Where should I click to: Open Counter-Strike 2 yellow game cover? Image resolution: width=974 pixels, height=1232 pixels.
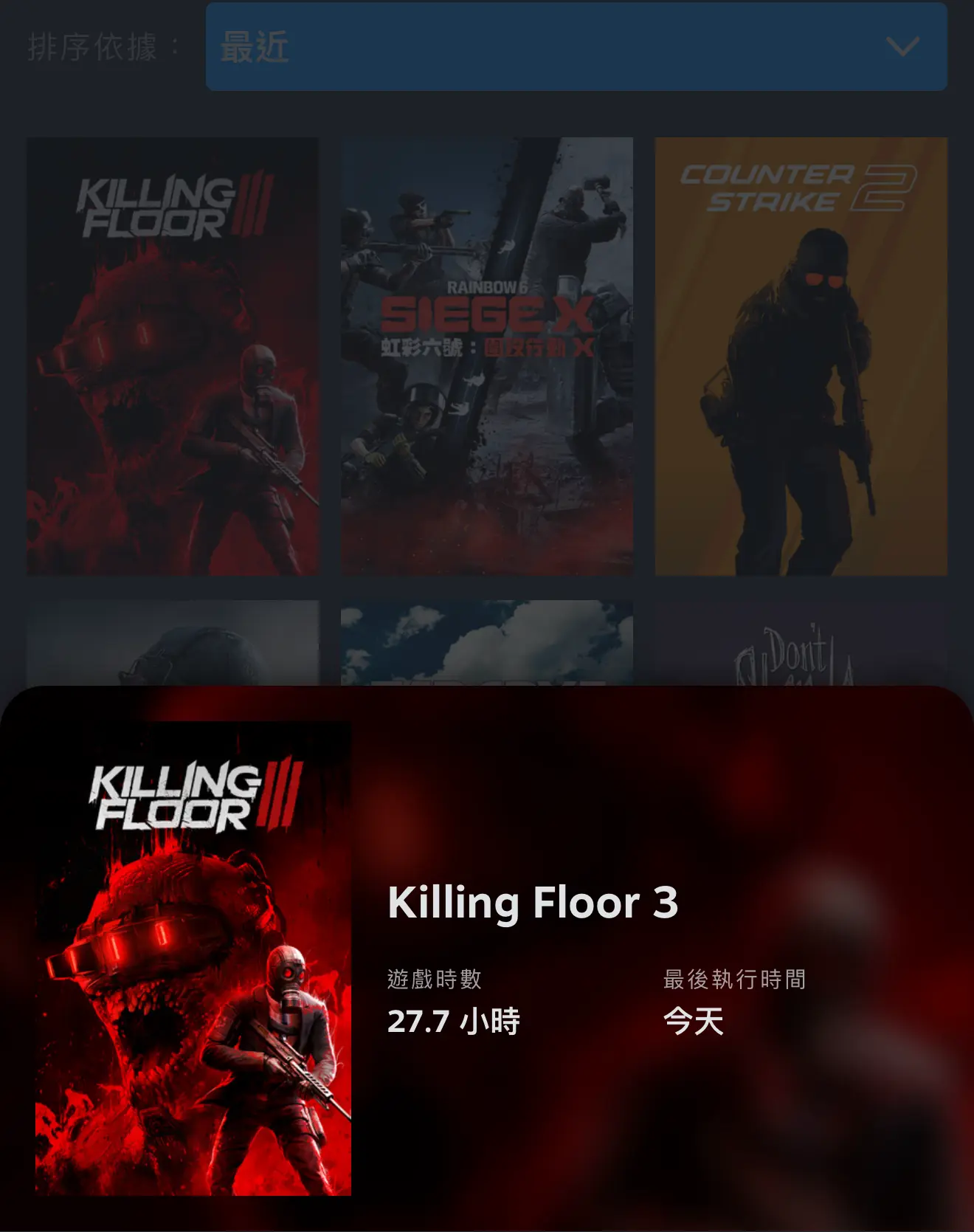click(x=801, y=356)
